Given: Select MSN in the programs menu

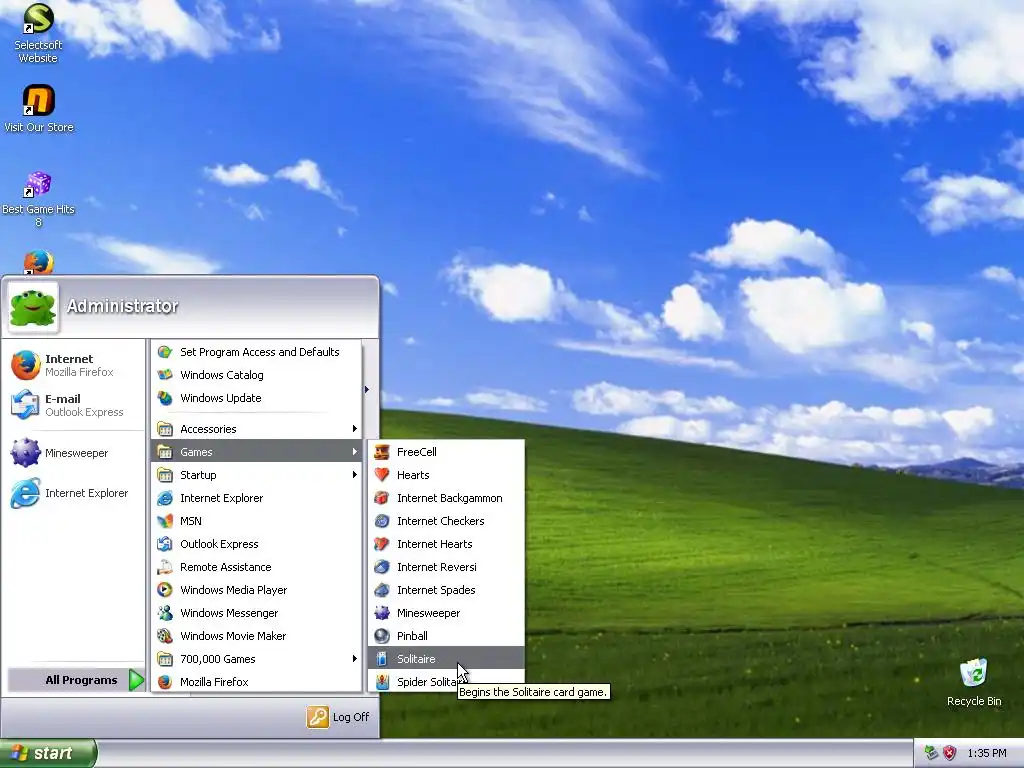Looking at the screenshot, I should pos(257,520).
